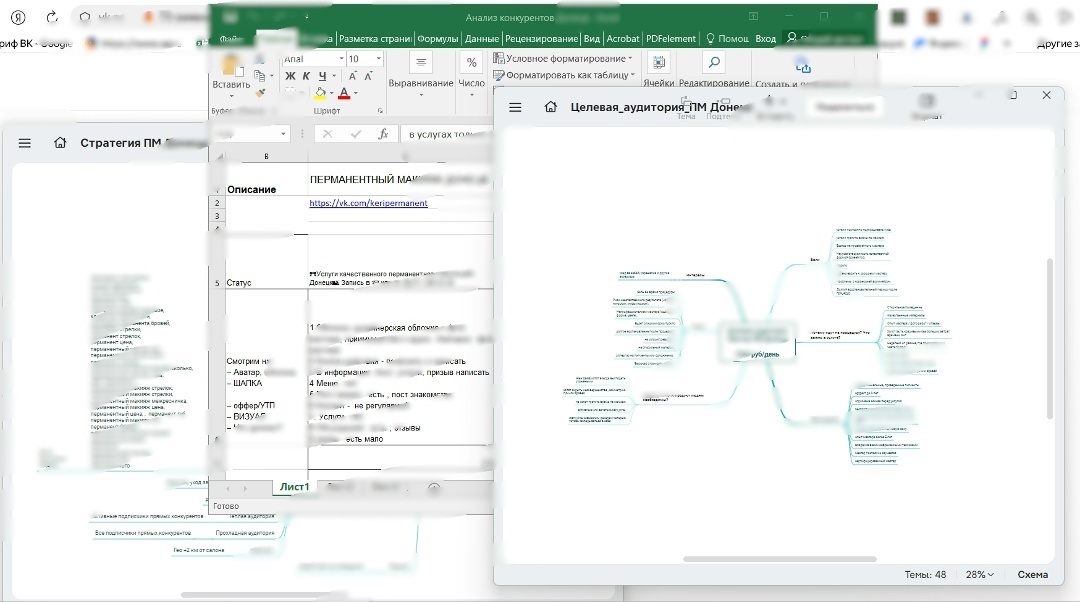Select the Format Painter brush in Excel
Screen dimensions: 1080x602
[260, 92]
